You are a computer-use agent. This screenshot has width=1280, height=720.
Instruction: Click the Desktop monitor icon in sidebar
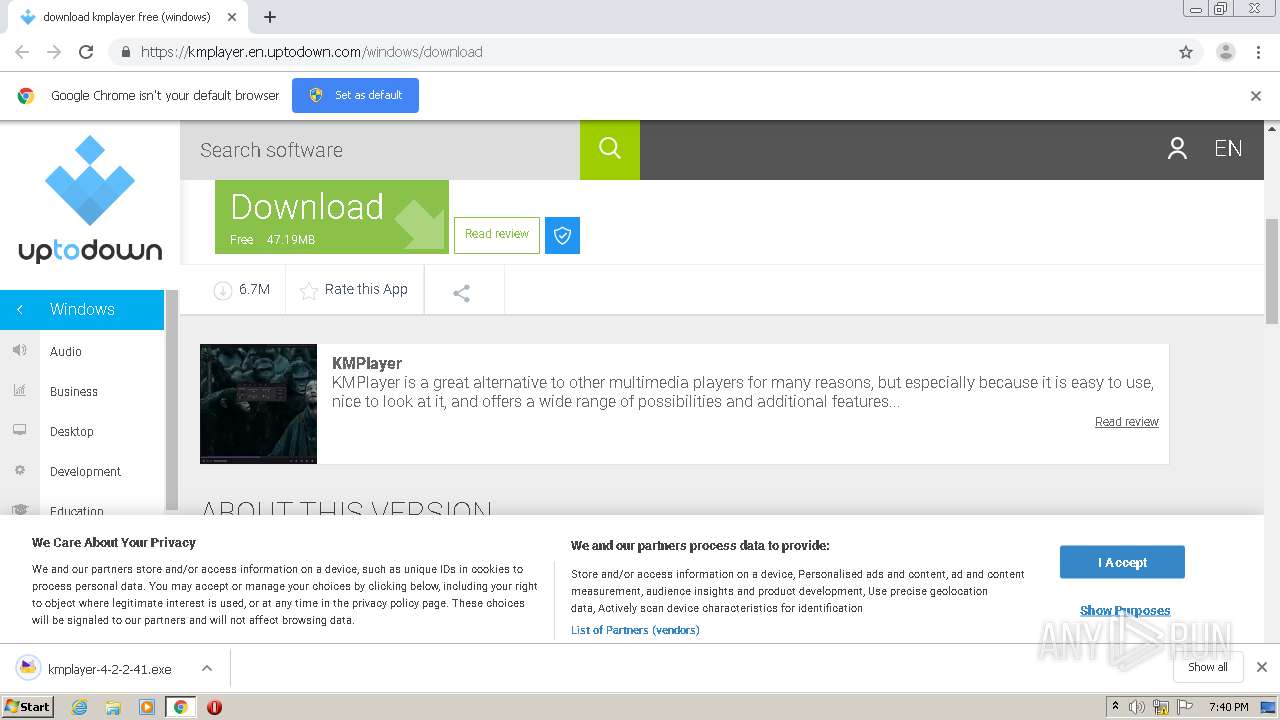click(19, 430)
